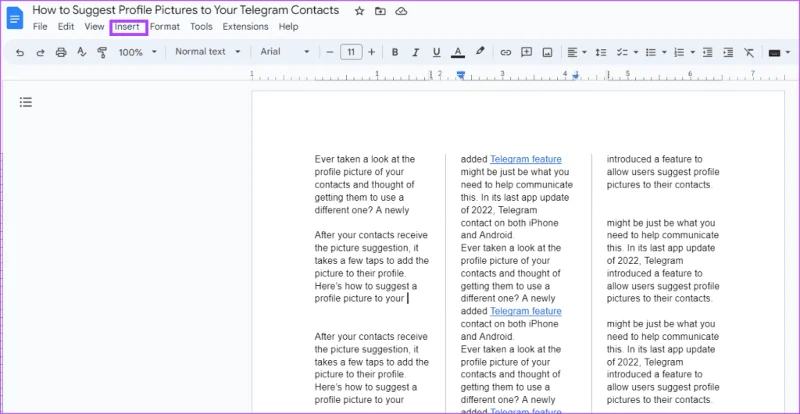Add a comment
The width and height of the screenshot is (800, 414).
point(527,52)
